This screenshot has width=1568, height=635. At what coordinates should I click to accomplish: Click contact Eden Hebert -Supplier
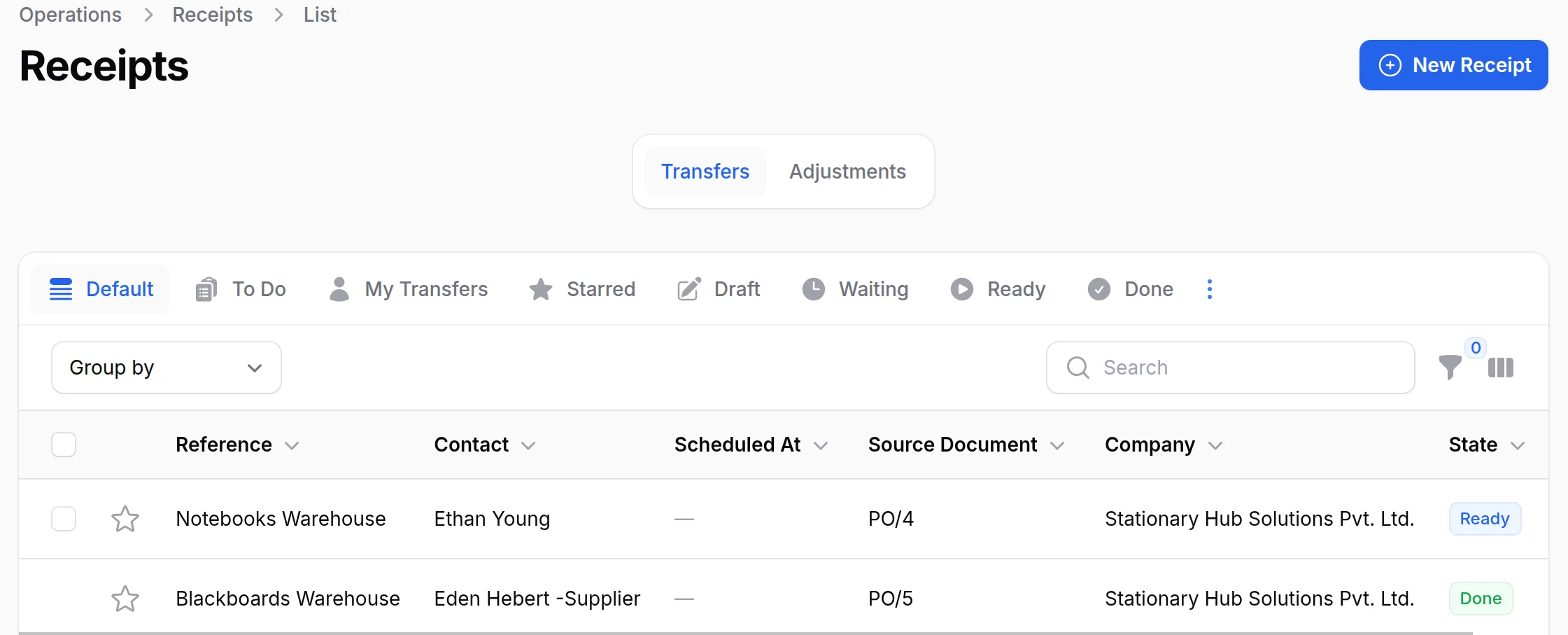coord(537,599)
